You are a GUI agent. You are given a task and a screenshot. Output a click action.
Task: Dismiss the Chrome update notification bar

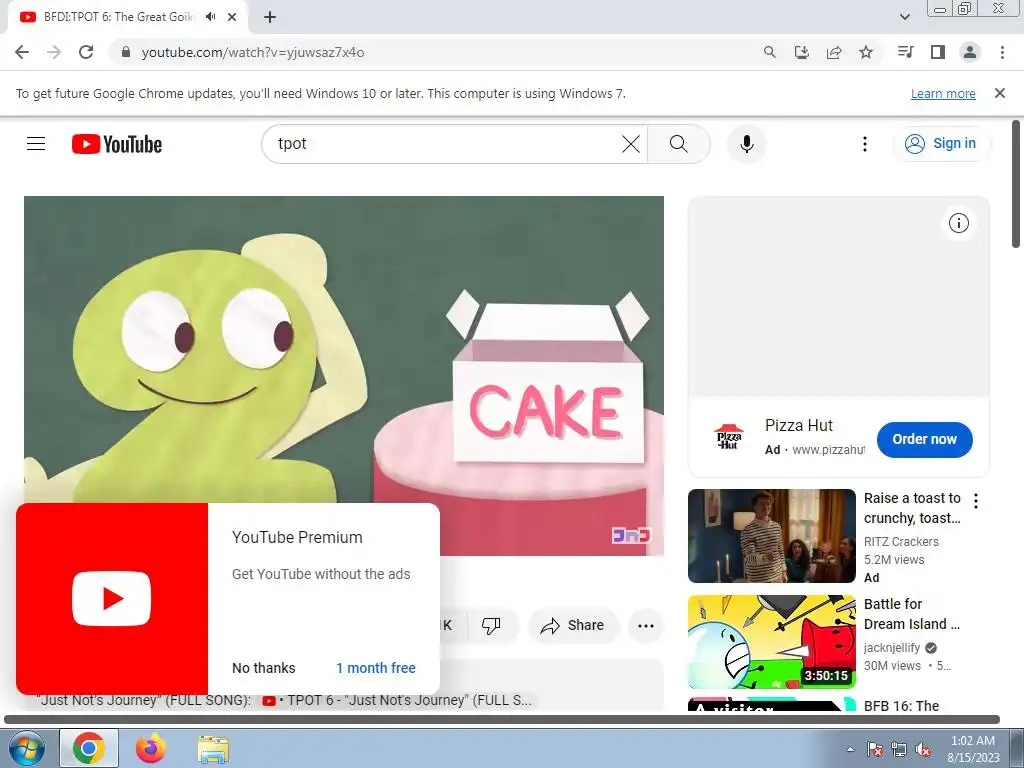click(1000, 93)
